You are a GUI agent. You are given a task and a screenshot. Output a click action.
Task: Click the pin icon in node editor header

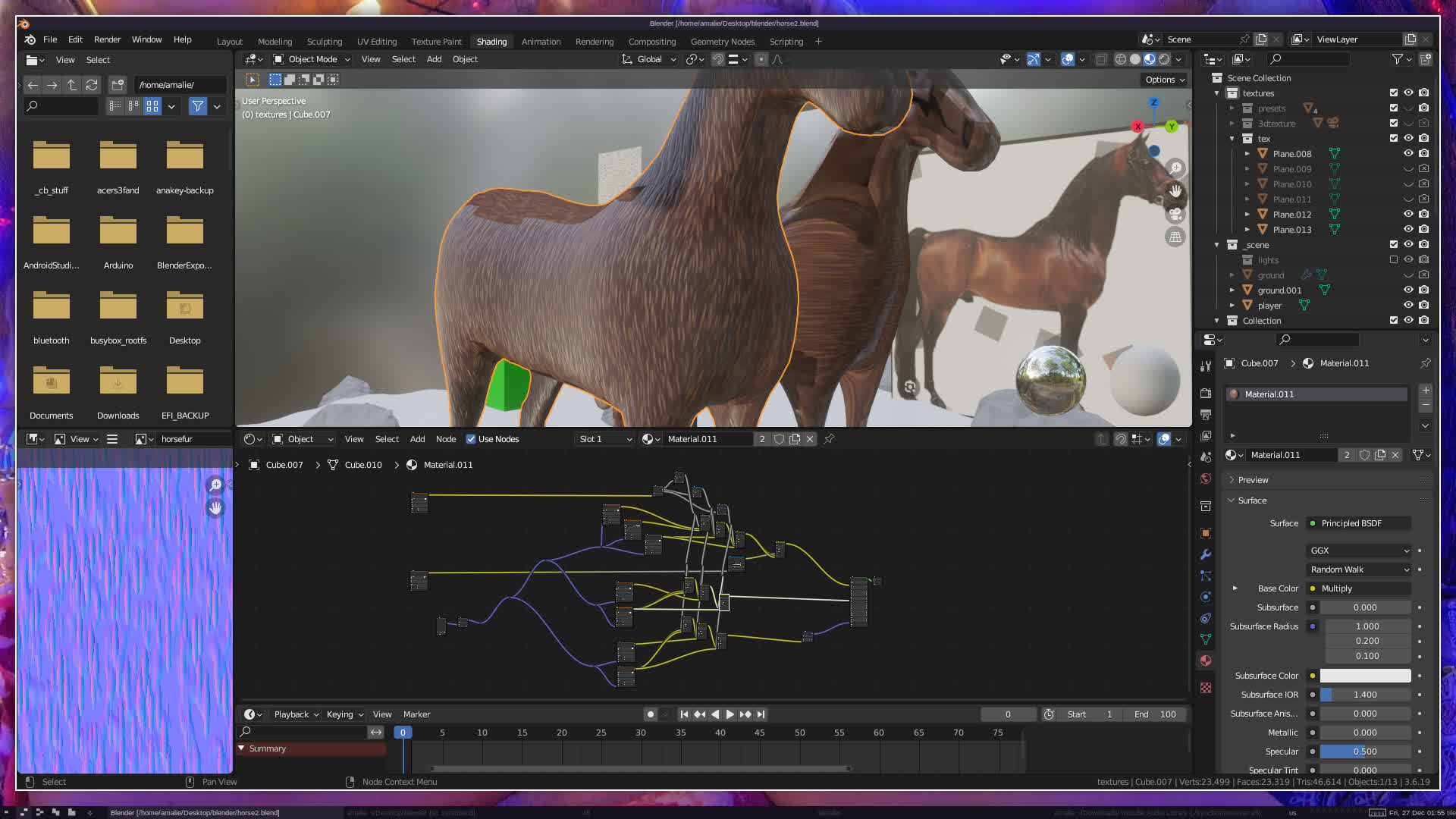(830, 439)
